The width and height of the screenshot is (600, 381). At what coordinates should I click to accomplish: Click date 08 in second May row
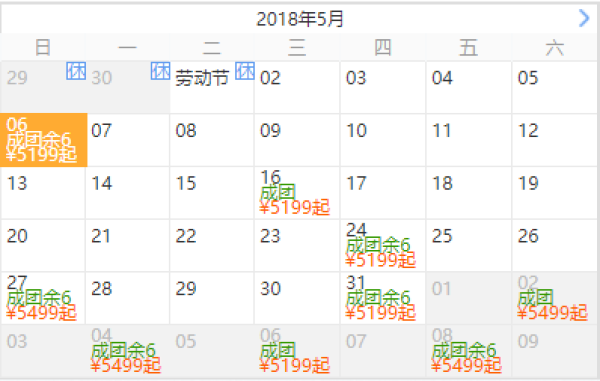212,140
